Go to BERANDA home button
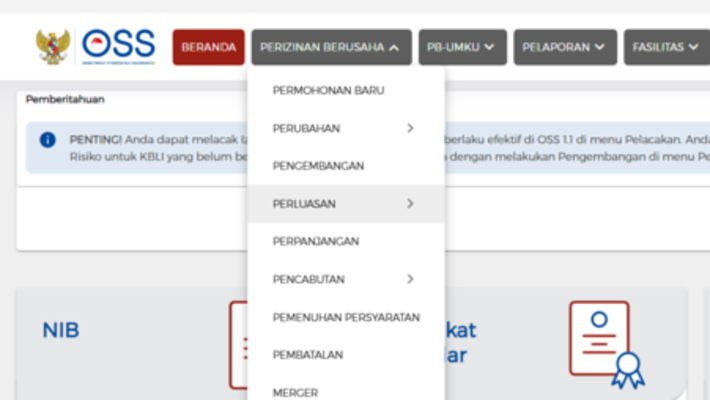This screenshot has width=710, height=400. pyautogui.click(x=209, y=47)
